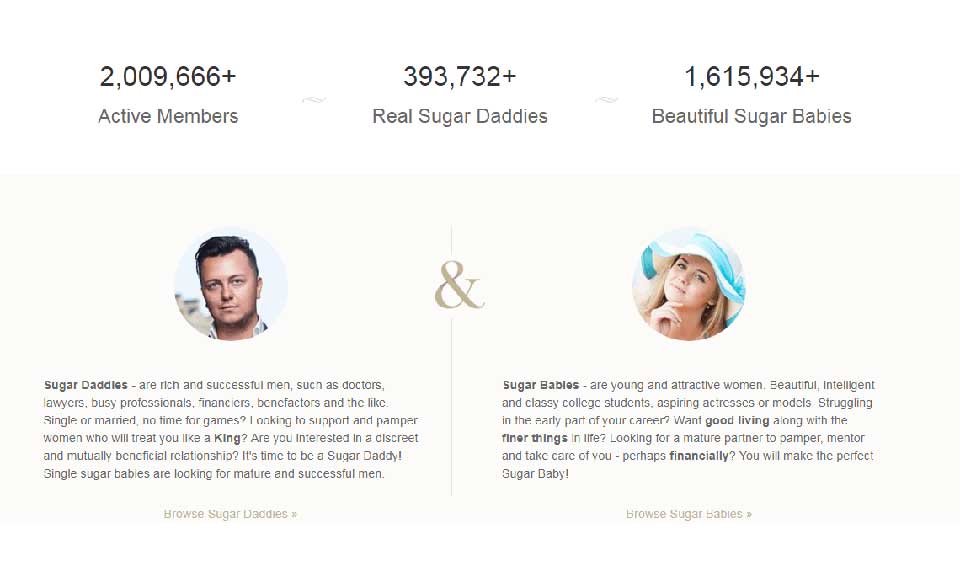
Task: Click the Active Members label
Action: point(168,116)
